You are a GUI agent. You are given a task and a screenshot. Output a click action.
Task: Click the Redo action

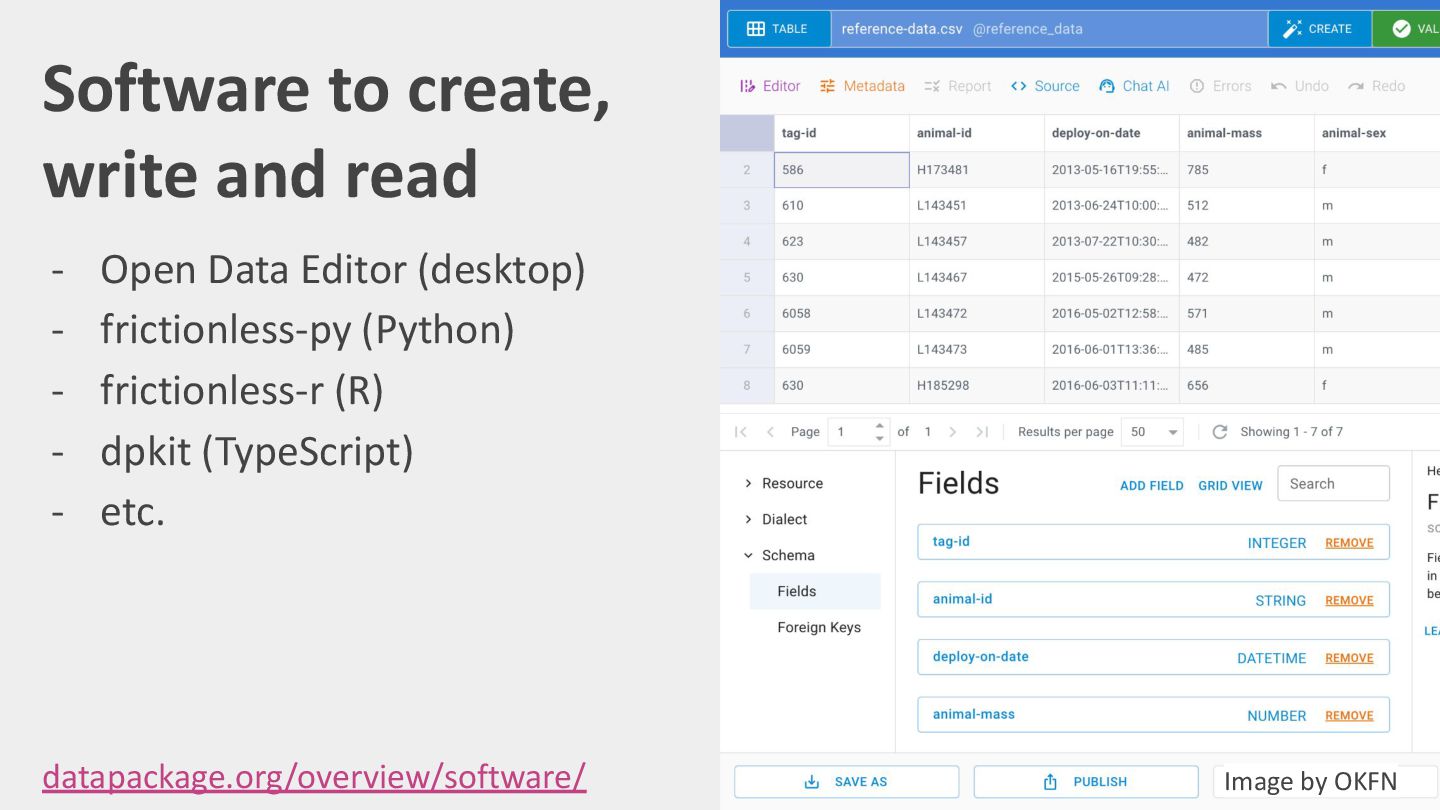click(x=1376, y=86)
